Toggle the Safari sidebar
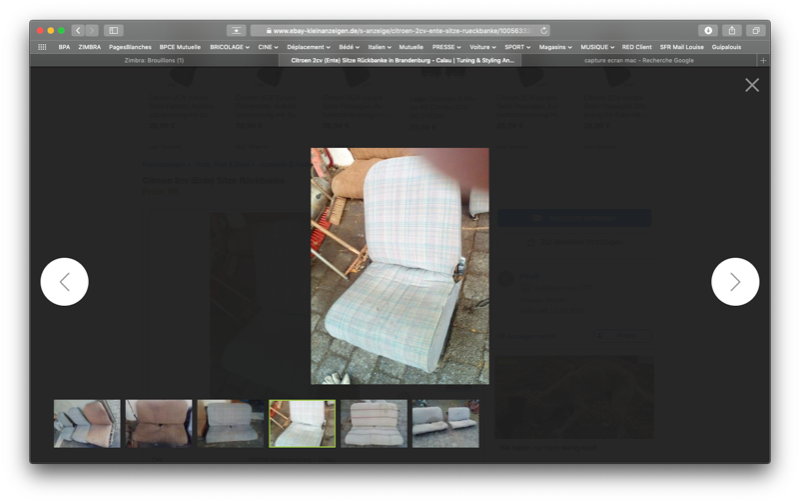Image resolution: width=800 pixels, height=503 pixels. (x=113, y=31)
